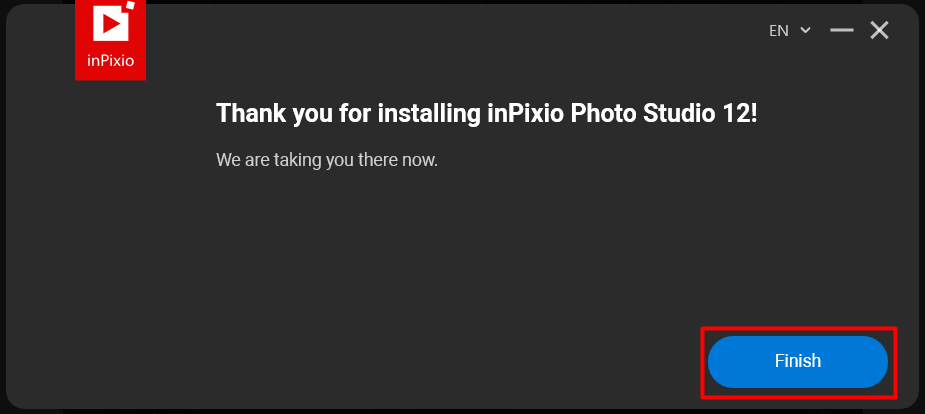Minimize the inPixio installer window

842,30
